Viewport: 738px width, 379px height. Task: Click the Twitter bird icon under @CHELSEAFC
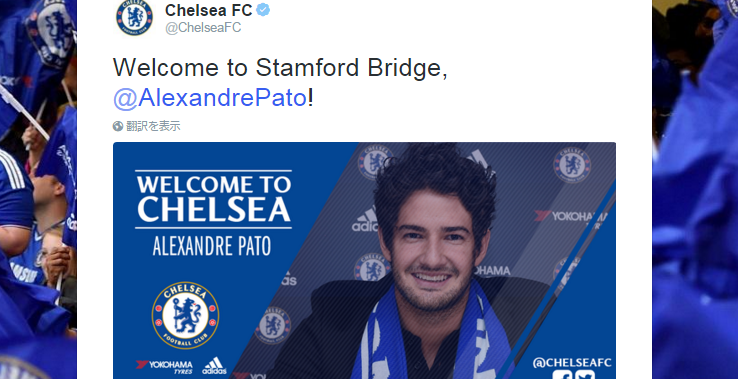click(585, 375)
